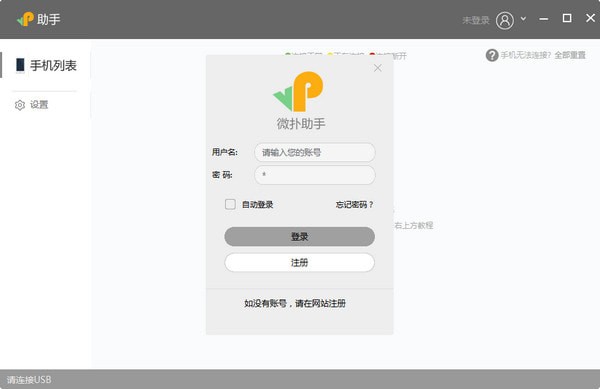This screenshot has width=600, height=389.
Task: Click the phone icon beside 手机列表
Action: [x=20, y=65]
